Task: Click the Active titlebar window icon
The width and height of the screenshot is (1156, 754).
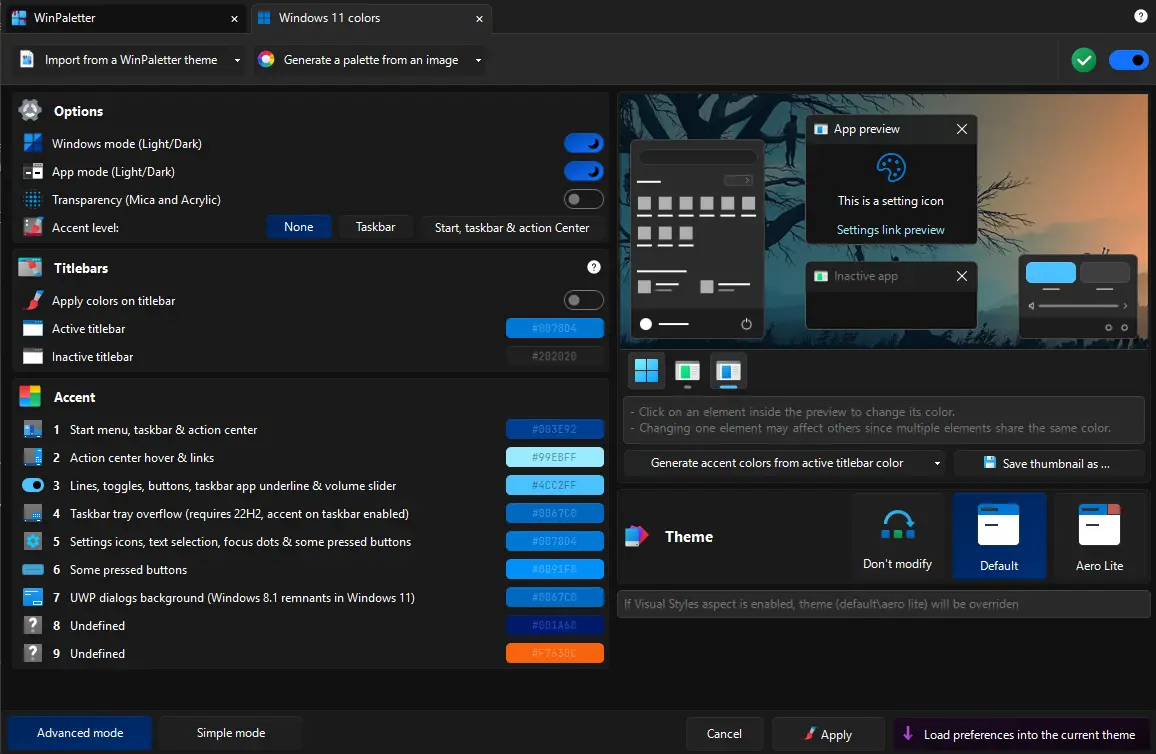Action: 32,328
